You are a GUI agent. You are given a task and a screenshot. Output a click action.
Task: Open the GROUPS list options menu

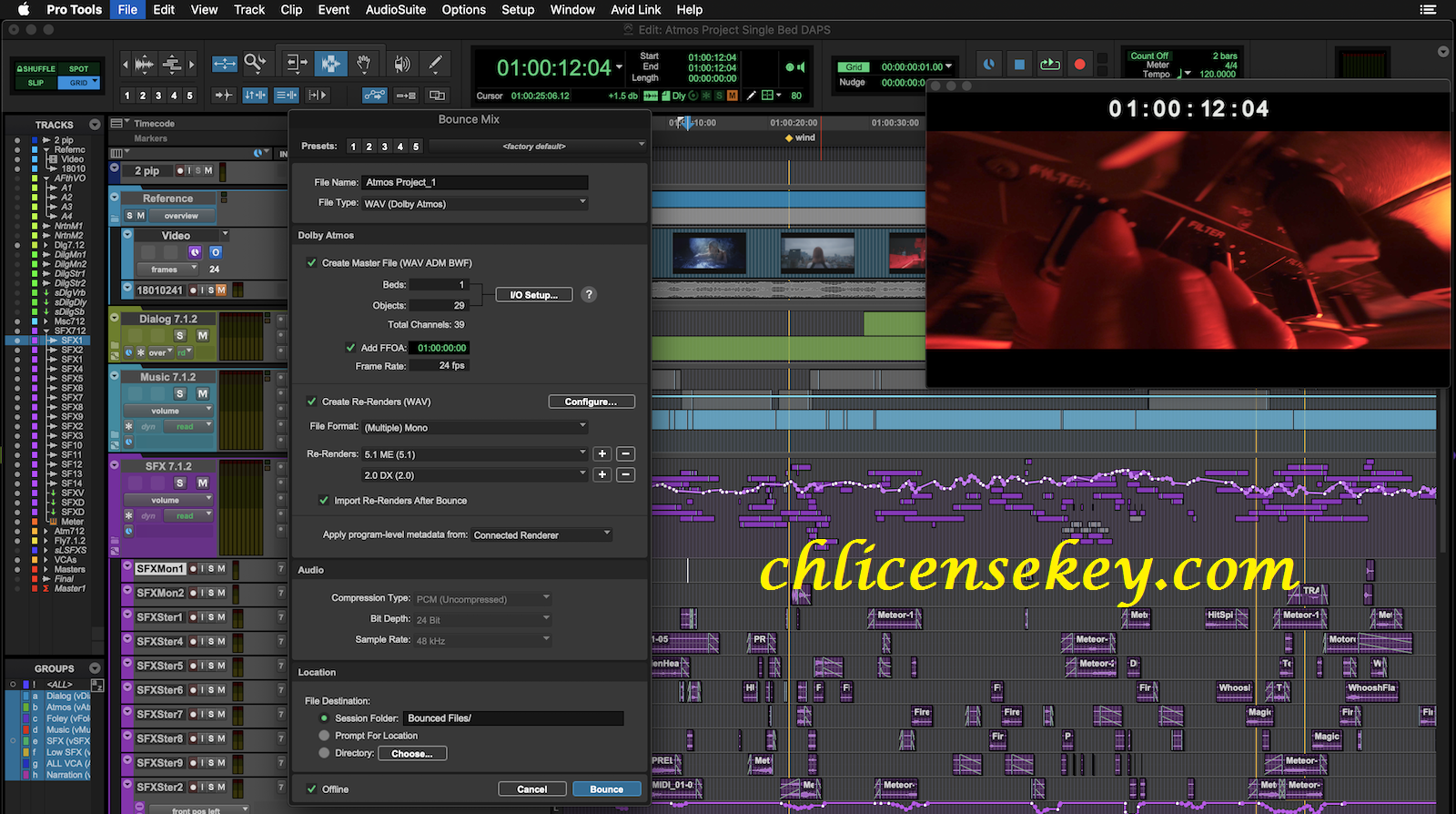click(95, 668)
